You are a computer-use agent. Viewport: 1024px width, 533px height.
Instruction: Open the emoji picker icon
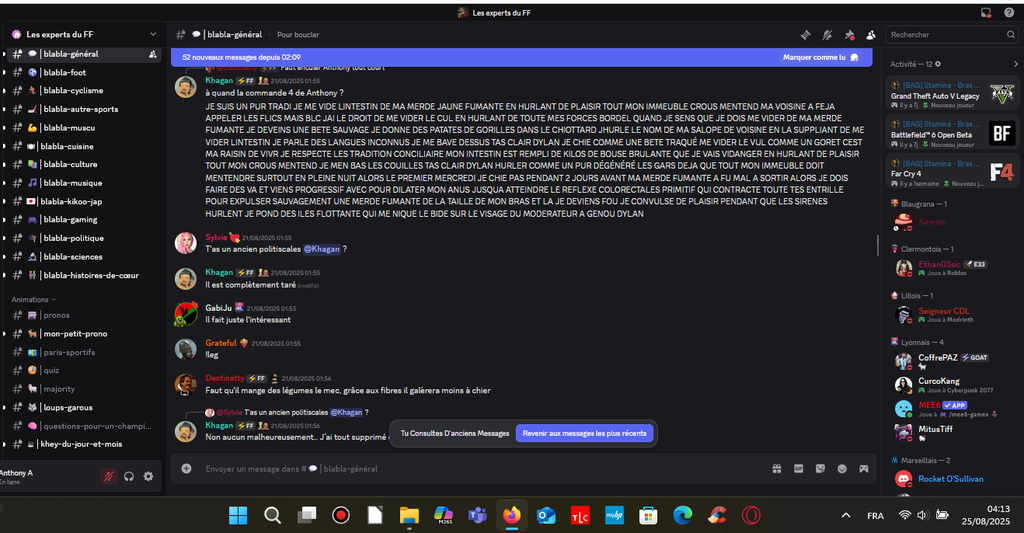pos(842,468)
